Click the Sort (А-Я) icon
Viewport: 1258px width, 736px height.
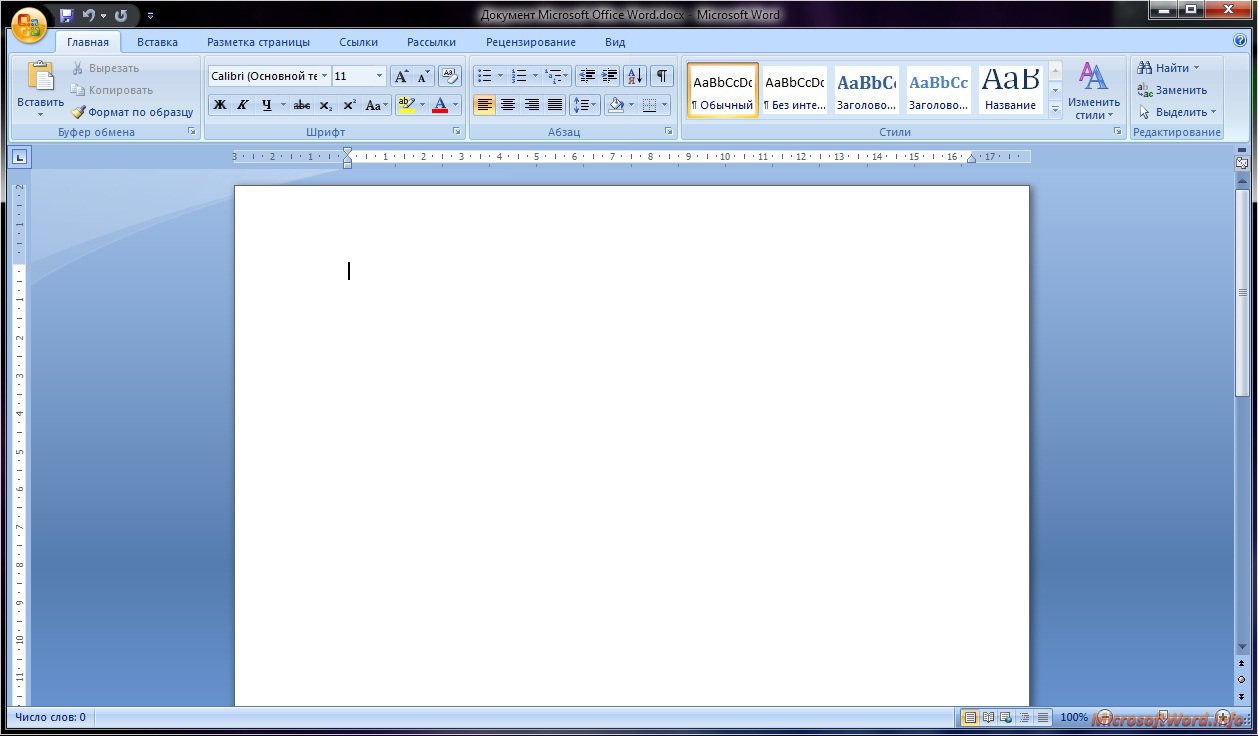[x=634, y=76]
